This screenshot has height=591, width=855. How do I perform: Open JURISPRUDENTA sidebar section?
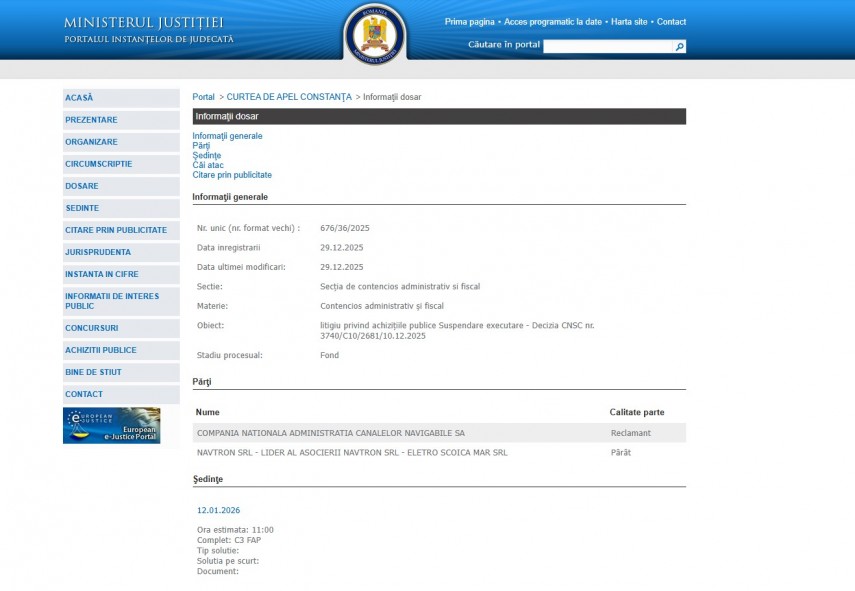click(98, 252)
